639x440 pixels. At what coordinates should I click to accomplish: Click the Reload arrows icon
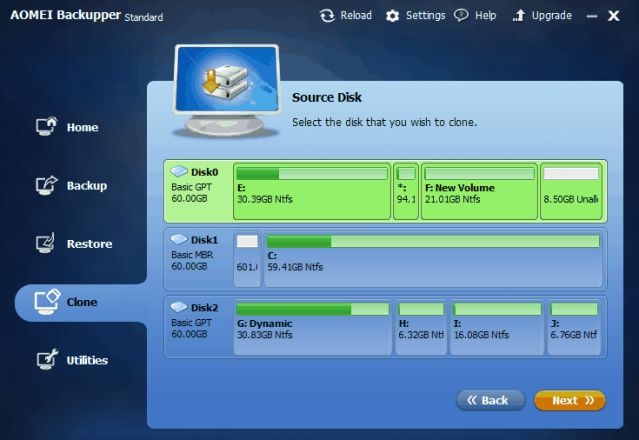pyautogui.click(x=327, y=16)
